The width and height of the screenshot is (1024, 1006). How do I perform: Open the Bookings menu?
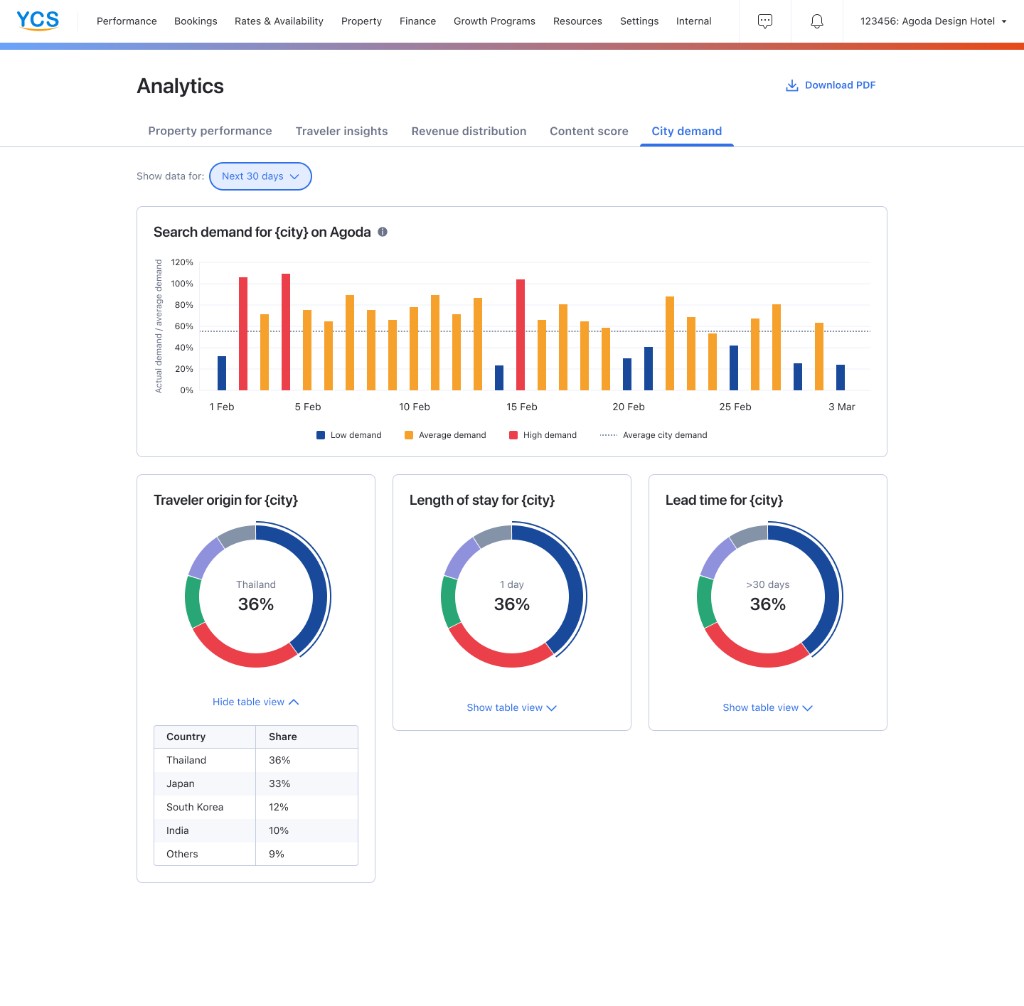pos(195,21)
